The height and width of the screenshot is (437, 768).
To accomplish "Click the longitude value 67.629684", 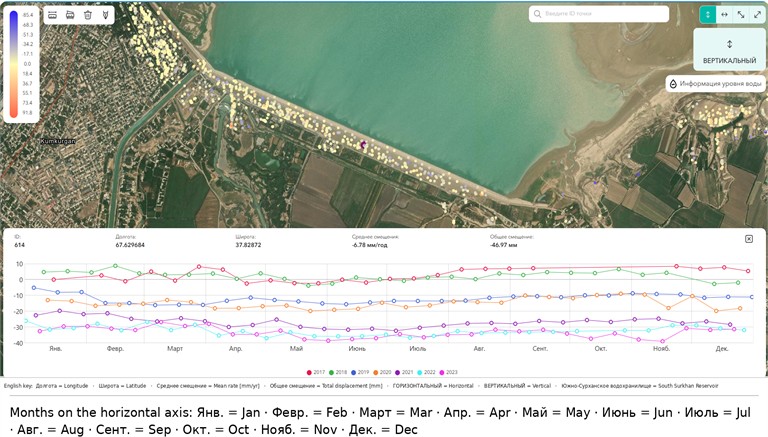I will tap(130, 245).
